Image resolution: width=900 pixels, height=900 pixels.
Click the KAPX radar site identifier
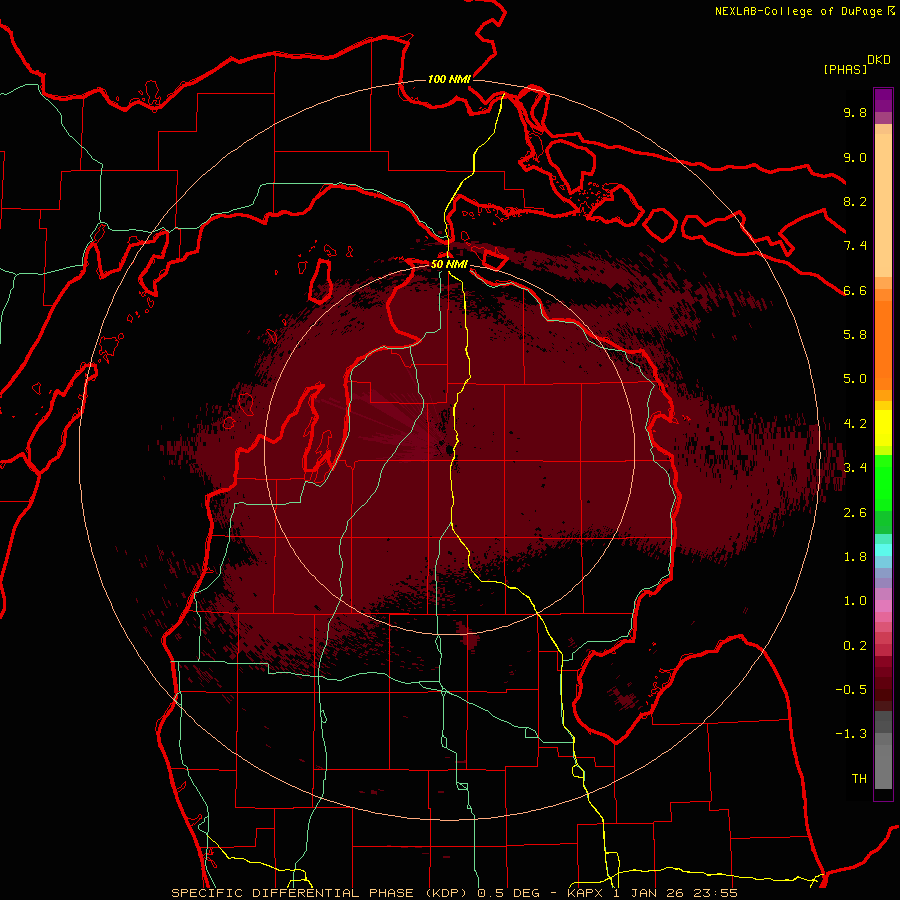pyautogui.click(x=585, y=893)
